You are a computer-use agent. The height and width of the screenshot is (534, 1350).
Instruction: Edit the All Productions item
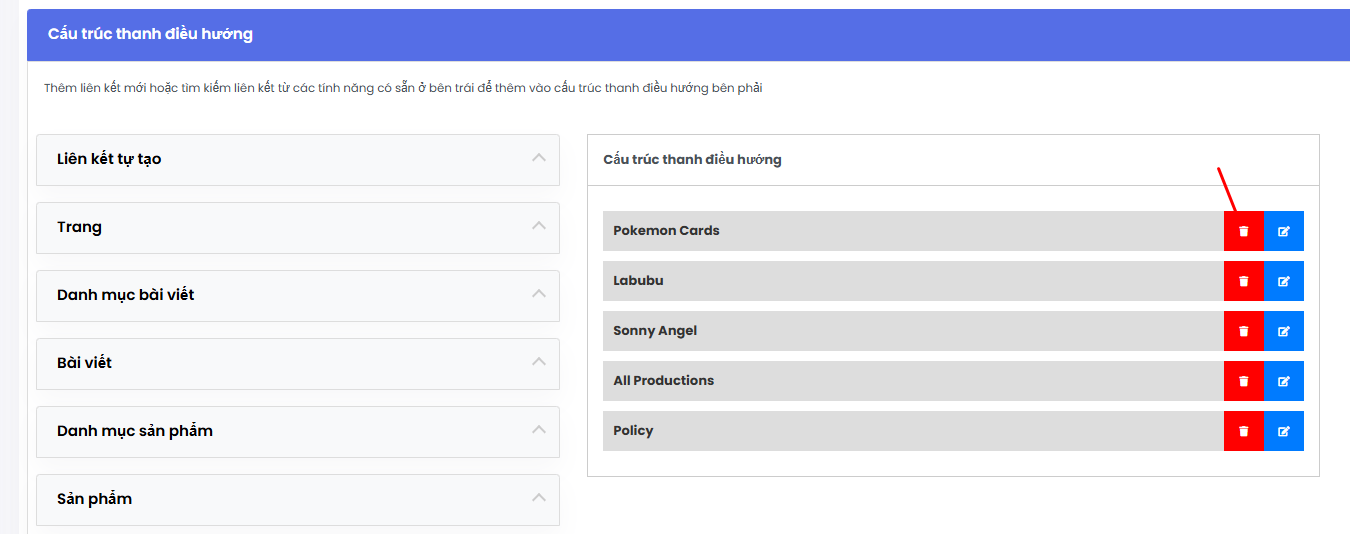pyautogui.click(x=1284, y=381)
